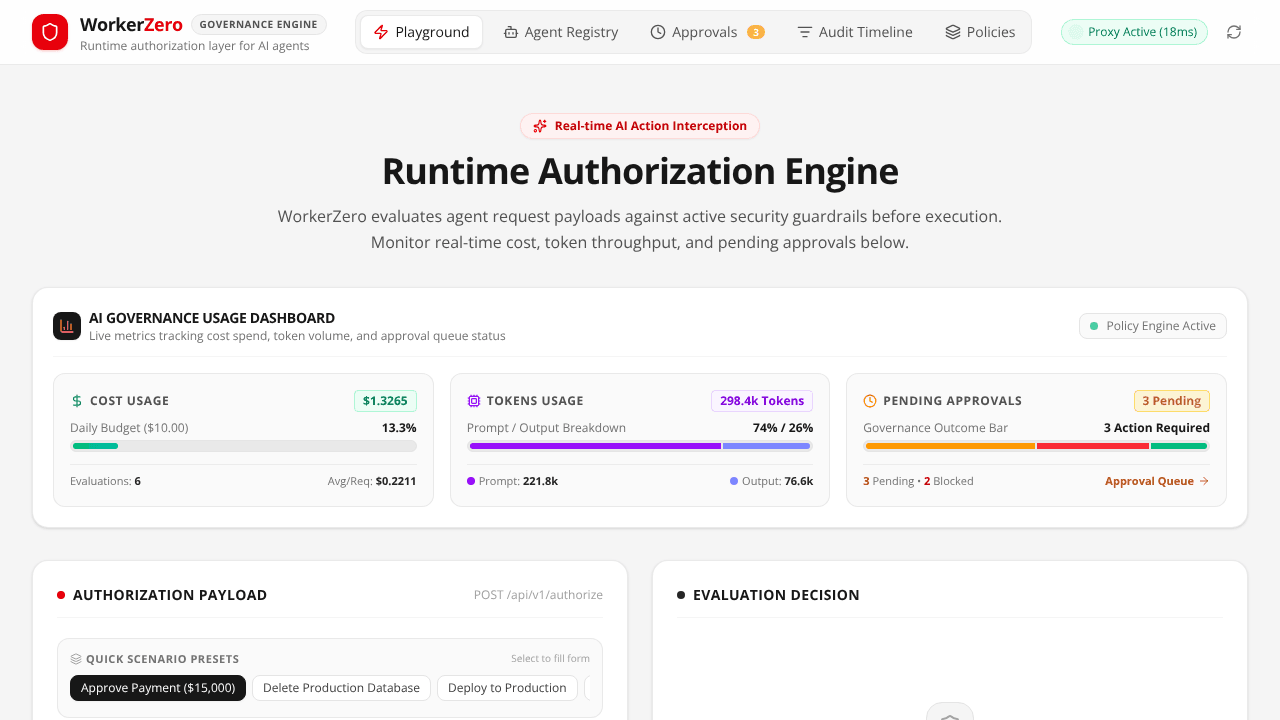Screen dimensions: 1280x720
Task: Click the Runtime Authorization Engine heading
Action: point(640,171)
